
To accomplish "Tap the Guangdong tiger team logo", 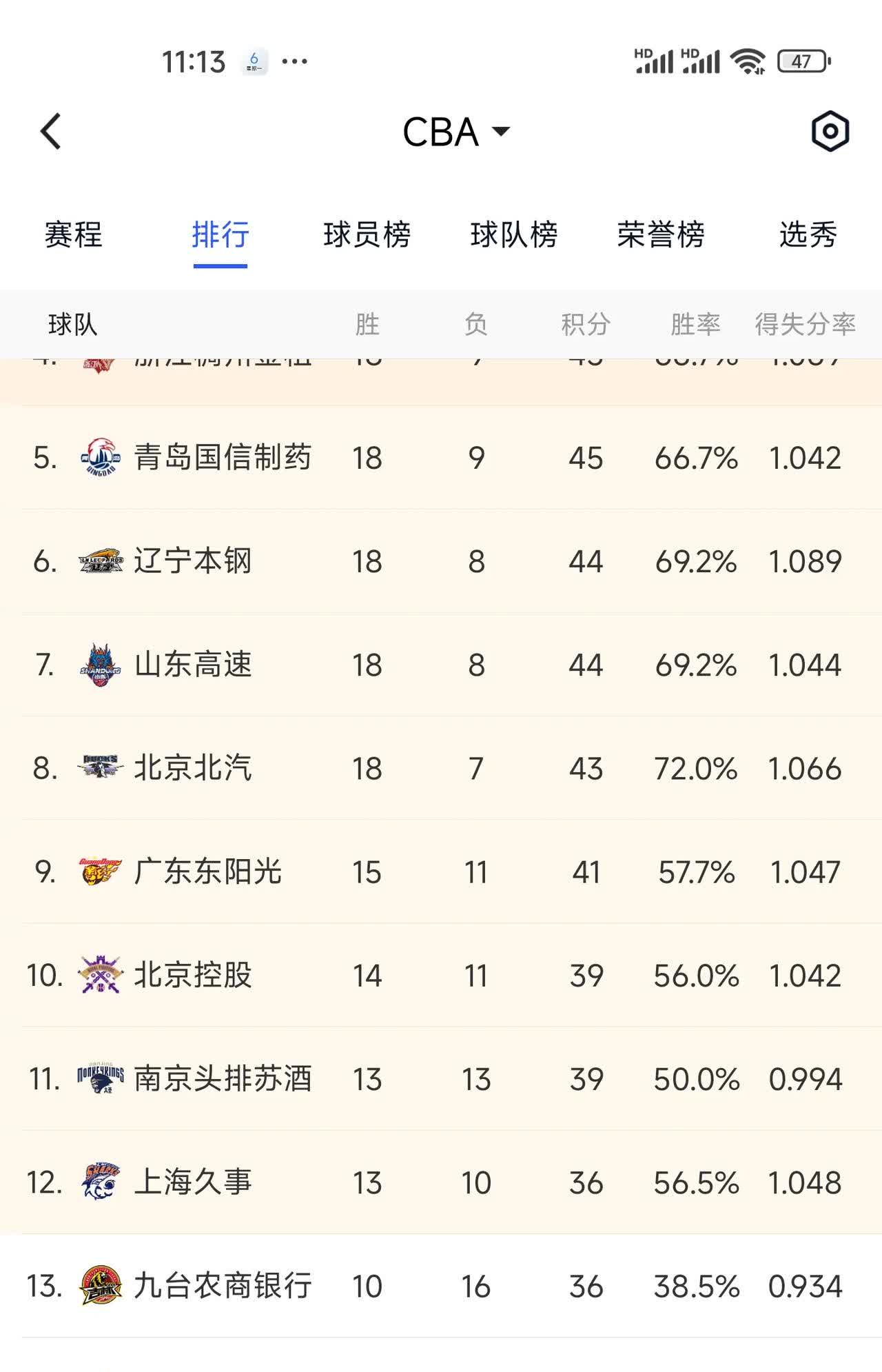I will point(101,871).
